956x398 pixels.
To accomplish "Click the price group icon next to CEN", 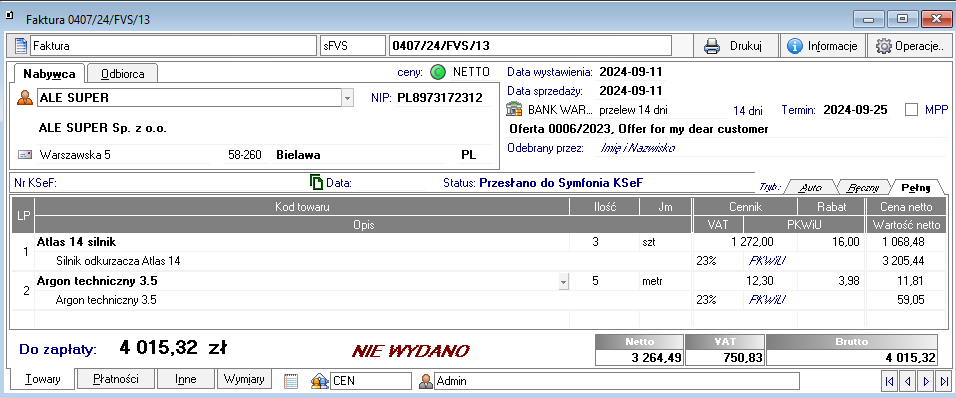I will pyautogui.click(x=319, y=381).
